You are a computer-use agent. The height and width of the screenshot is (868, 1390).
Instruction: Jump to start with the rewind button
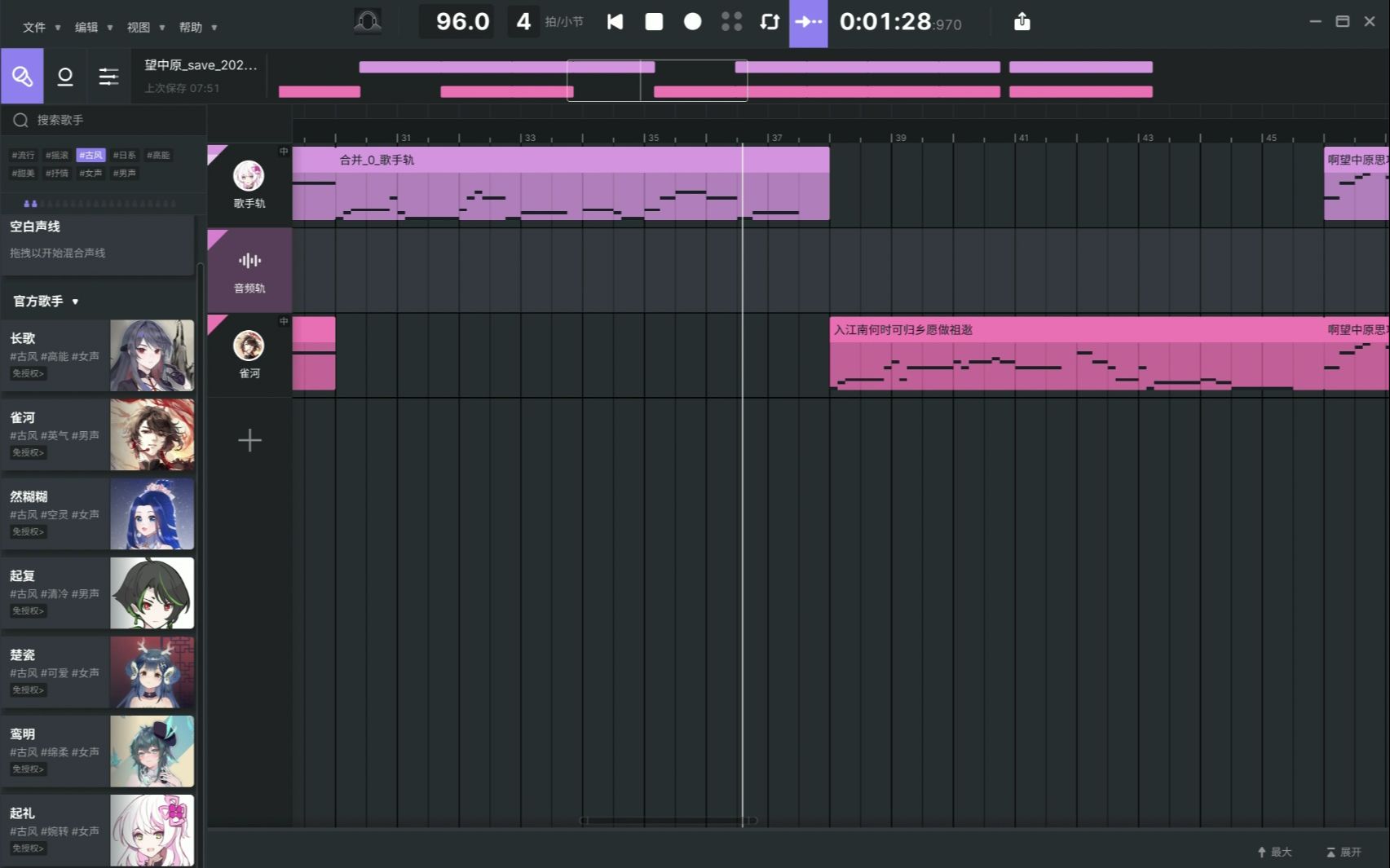click(616, 22)
